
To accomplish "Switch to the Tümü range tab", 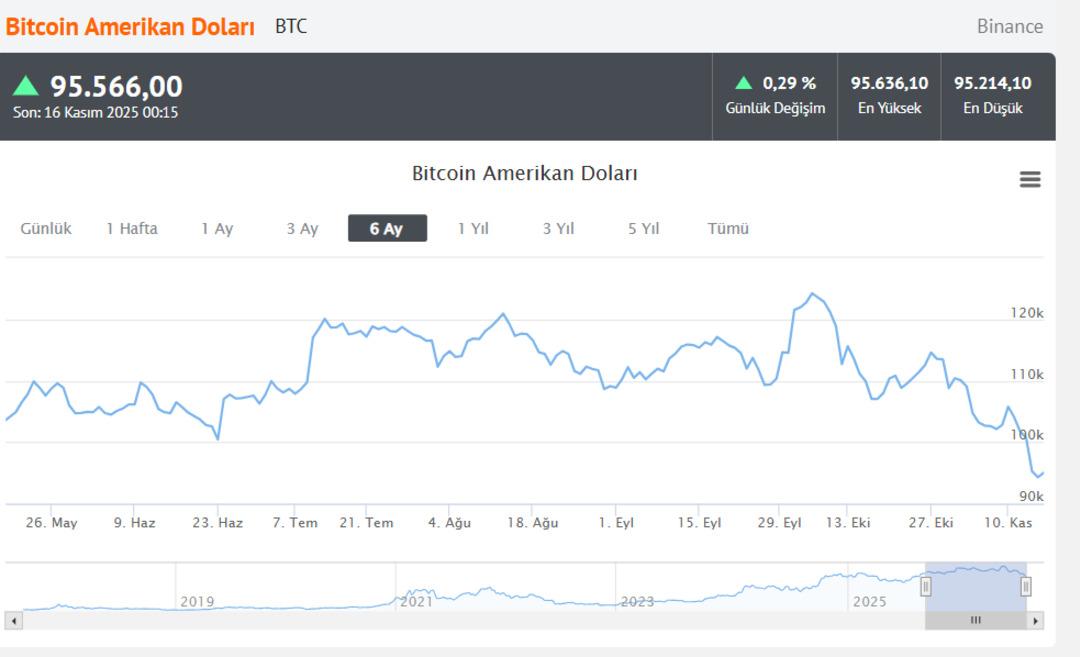I will point(729,228).
